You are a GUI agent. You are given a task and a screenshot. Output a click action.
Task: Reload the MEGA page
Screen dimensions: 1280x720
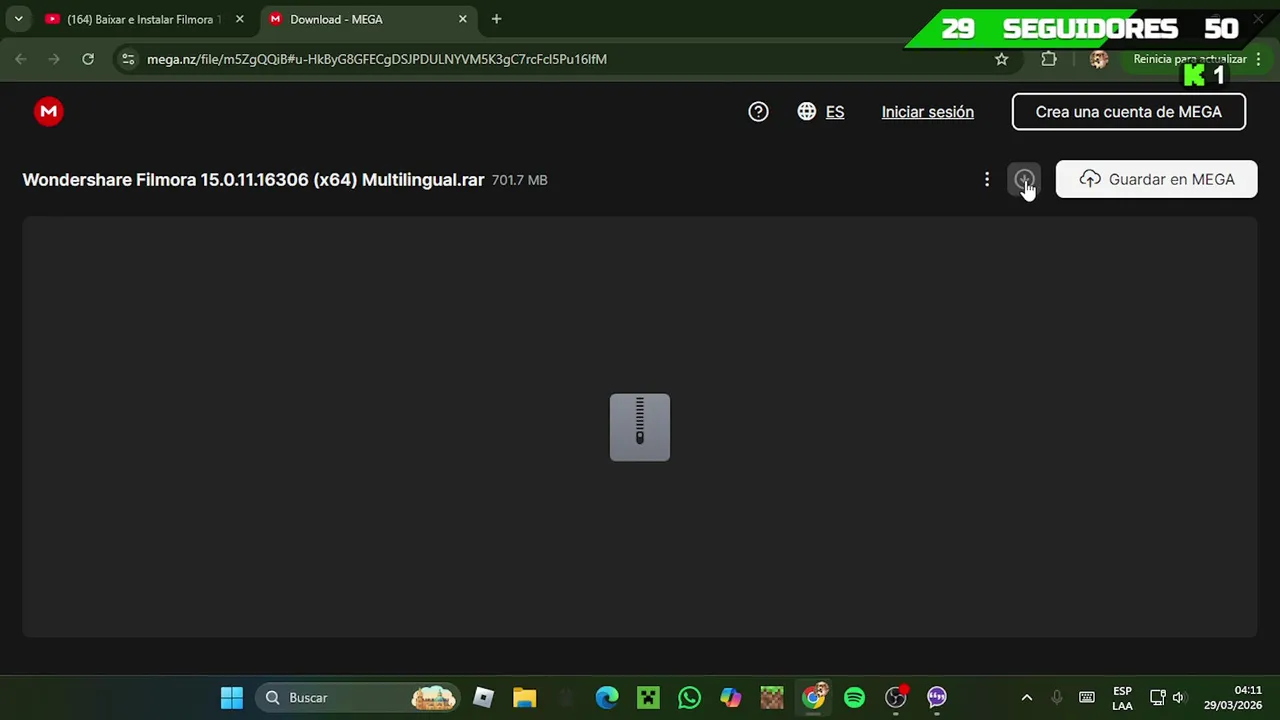click(x=88, y=59)
